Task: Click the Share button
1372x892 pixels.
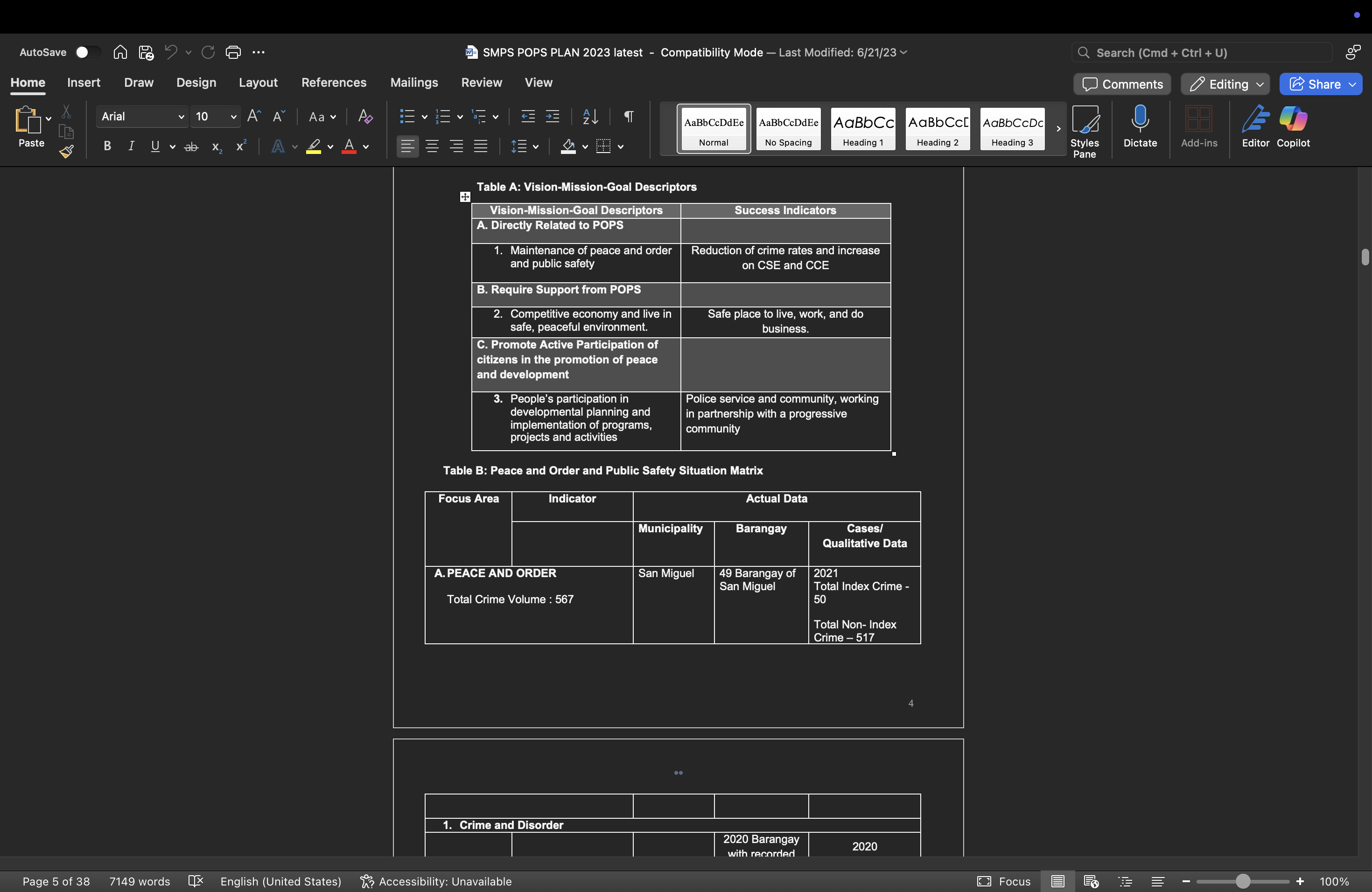Action: pyautogui.click(x=1320, y=84)
